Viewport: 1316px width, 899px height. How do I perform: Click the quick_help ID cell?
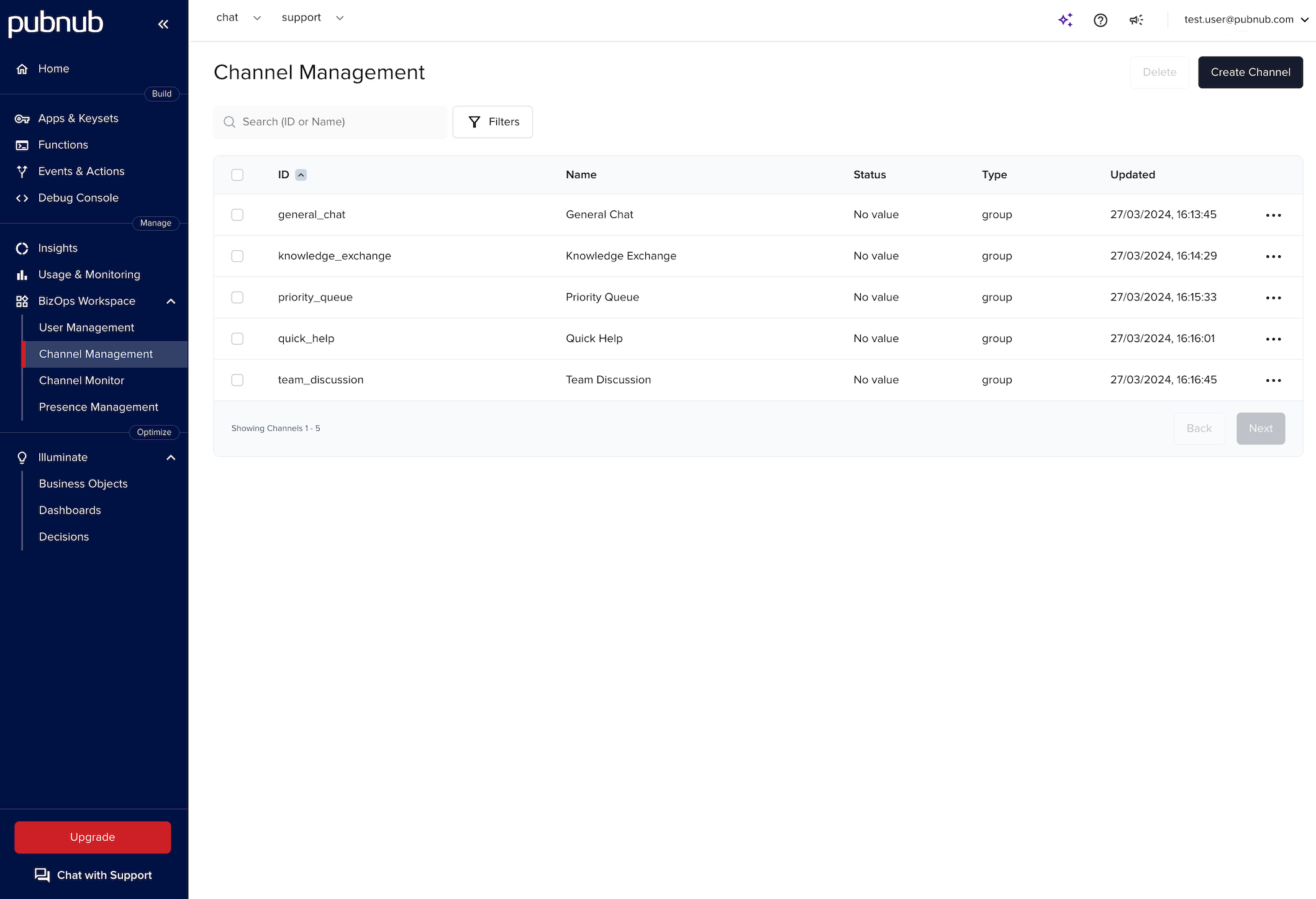click(x=306, y=338)
